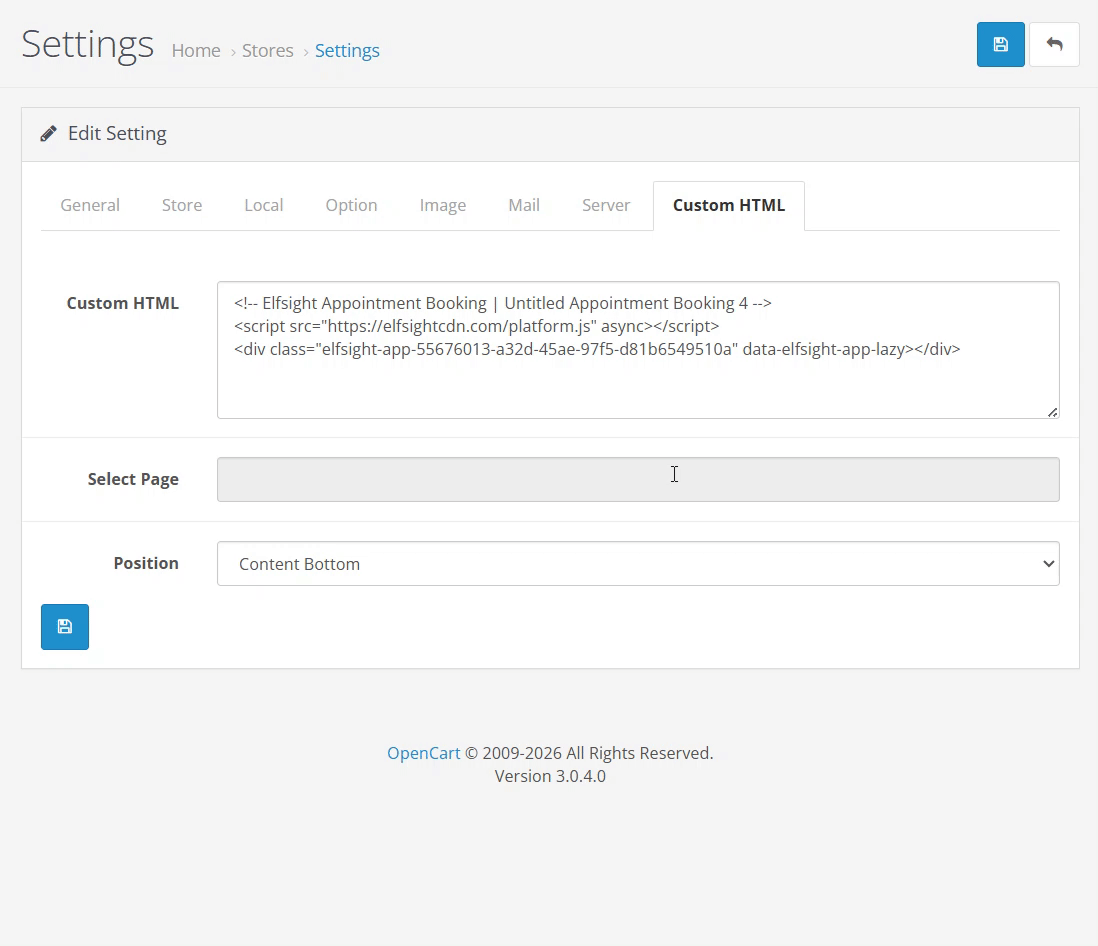Click the textarea resize handle corner
Image resolution: width=1098 pixels, height=946 pixels.
point(1052,412)
